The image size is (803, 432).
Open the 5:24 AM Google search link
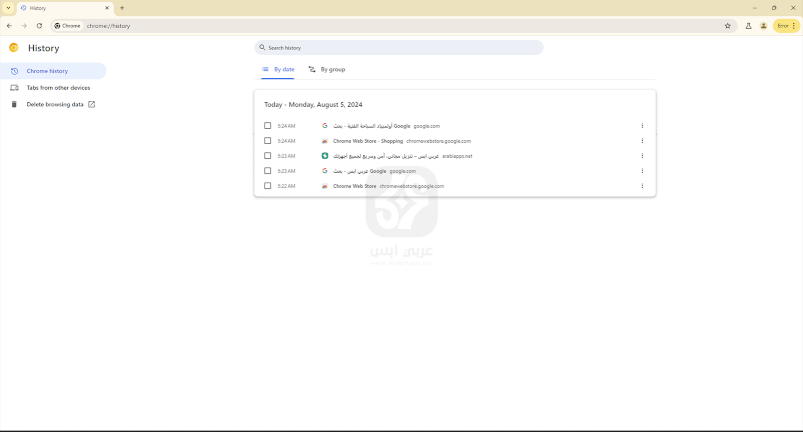[372, 126]
